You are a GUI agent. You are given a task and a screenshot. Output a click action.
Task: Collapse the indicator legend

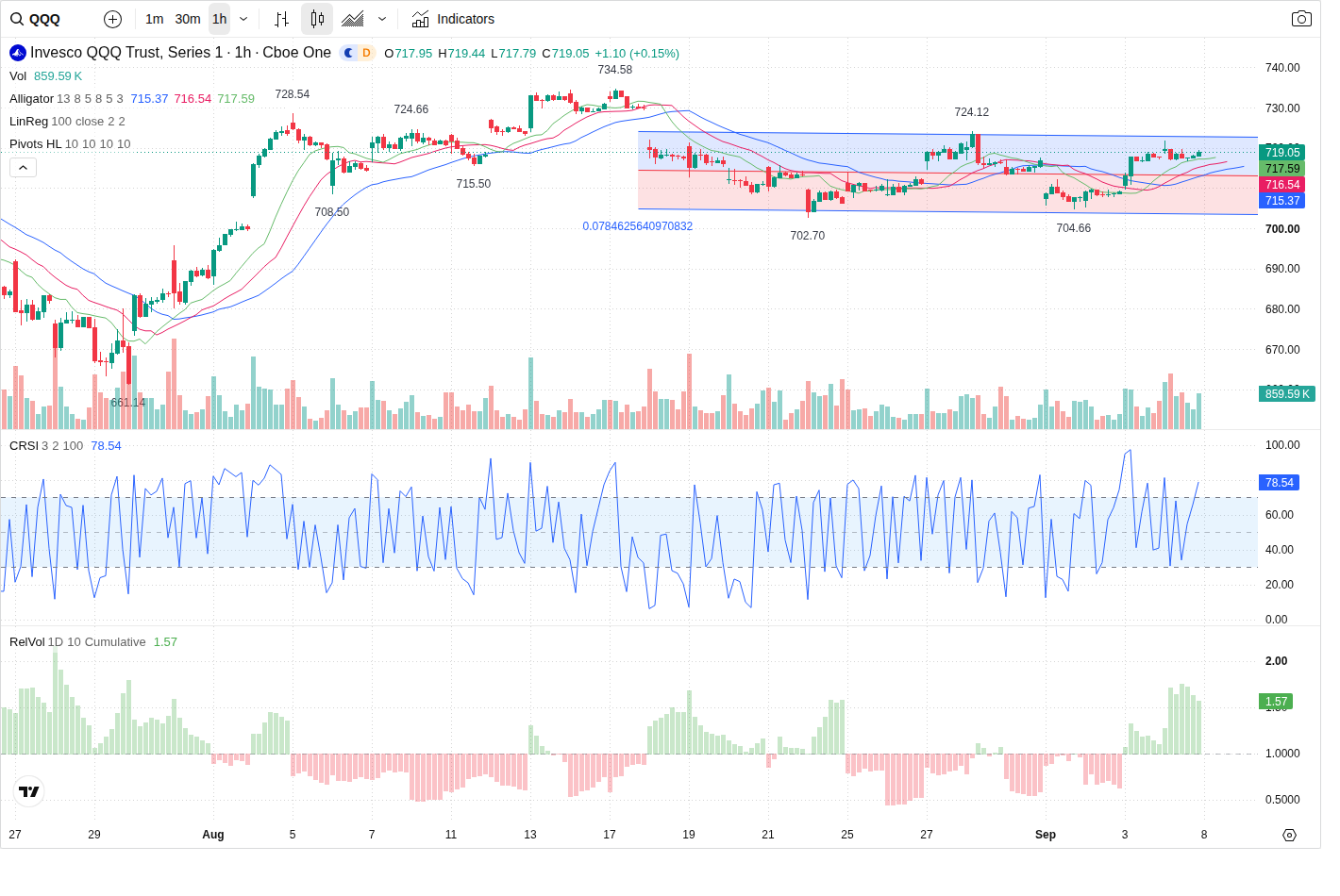coord(23,167)
